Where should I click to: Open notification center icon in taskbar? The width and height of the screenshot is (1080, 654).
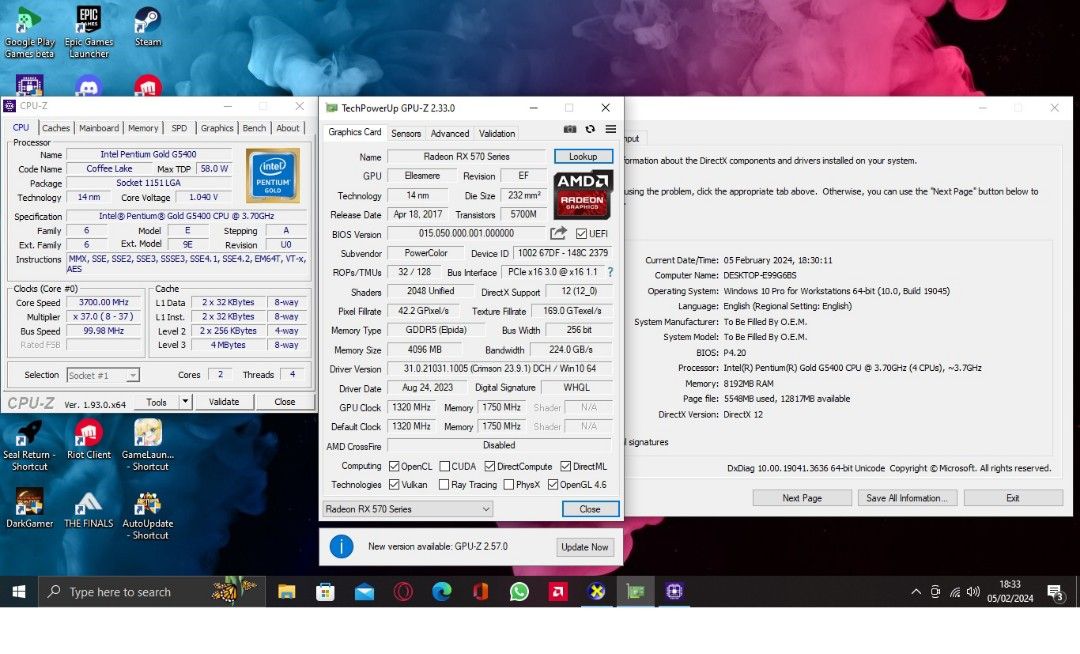(1055, 591)
